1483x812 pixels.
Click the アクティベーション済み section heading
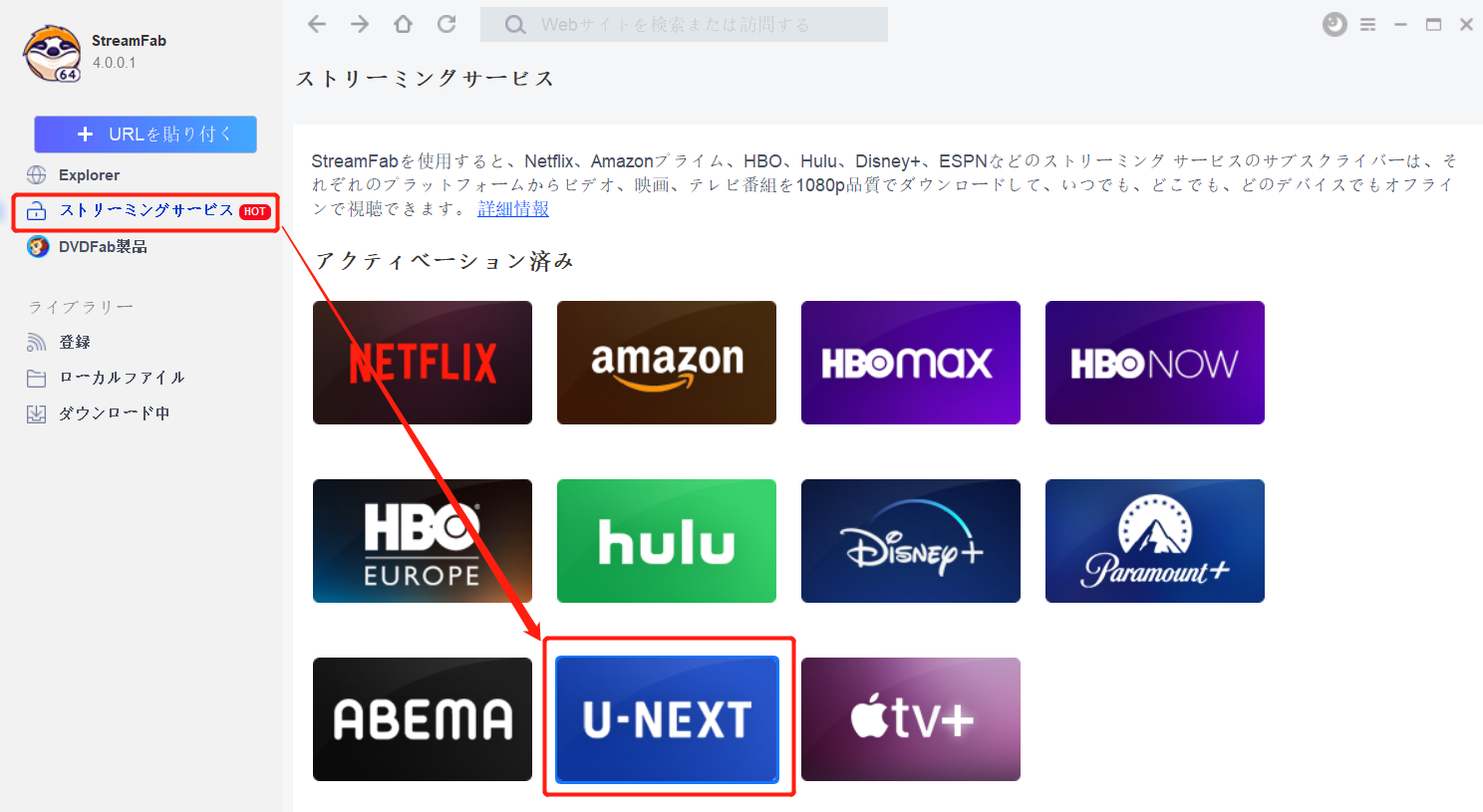point(445,261)
